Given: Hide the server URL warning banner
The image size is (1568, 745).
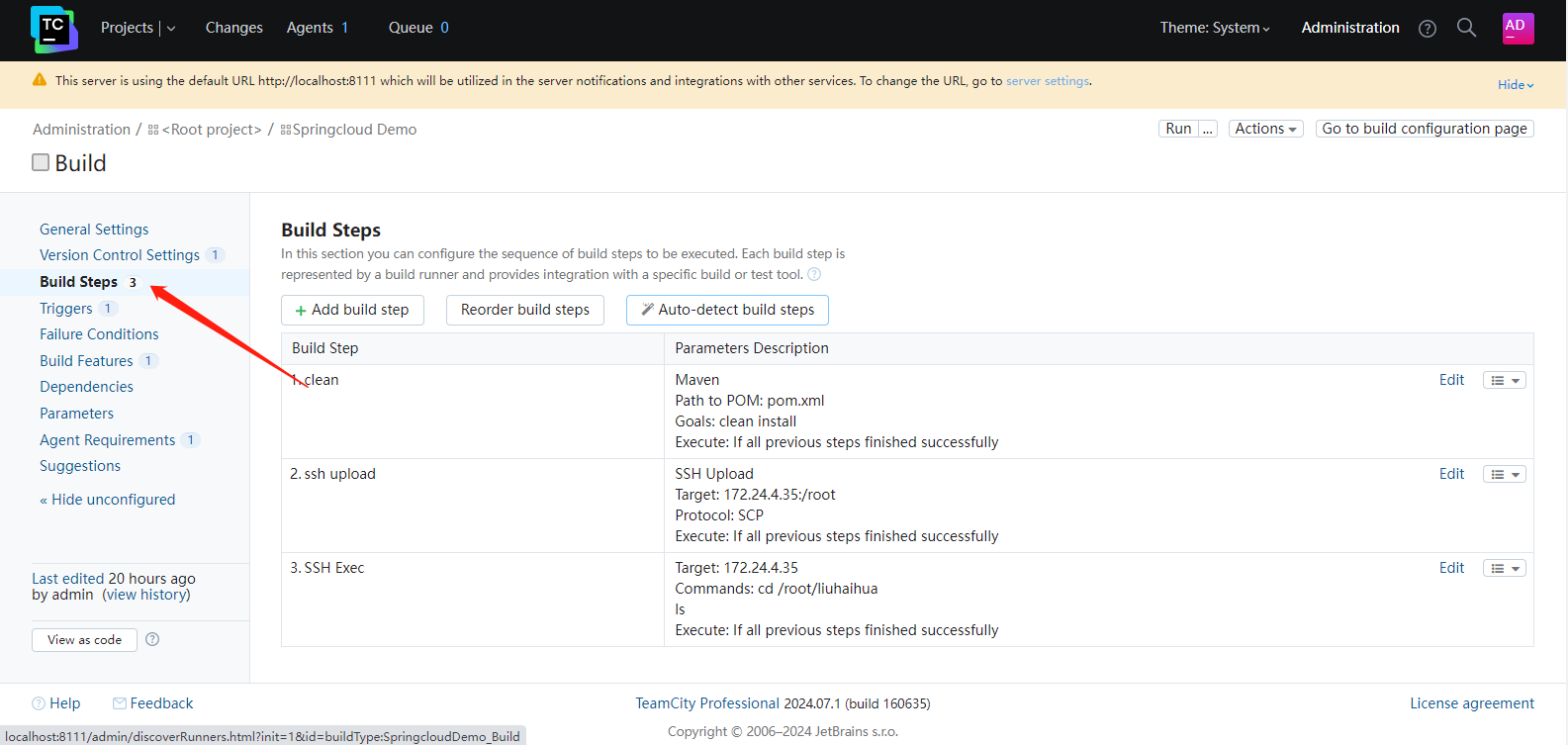Looking at the screenshot, I should (1515, 85).
